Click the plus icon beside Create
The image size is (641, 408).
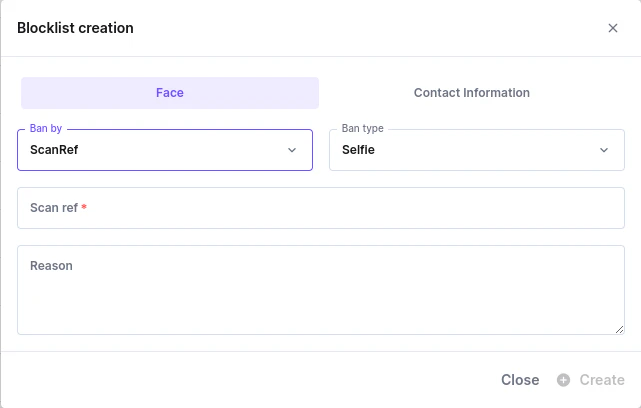pyautogui.click(x=564, y=380)
